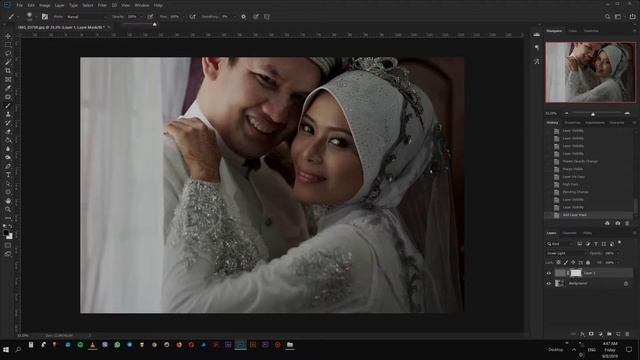Image resolution: width=640 pixels, height=360 pixels.
Task: Toggle the layer filtering switch
Action: point(620,243)
